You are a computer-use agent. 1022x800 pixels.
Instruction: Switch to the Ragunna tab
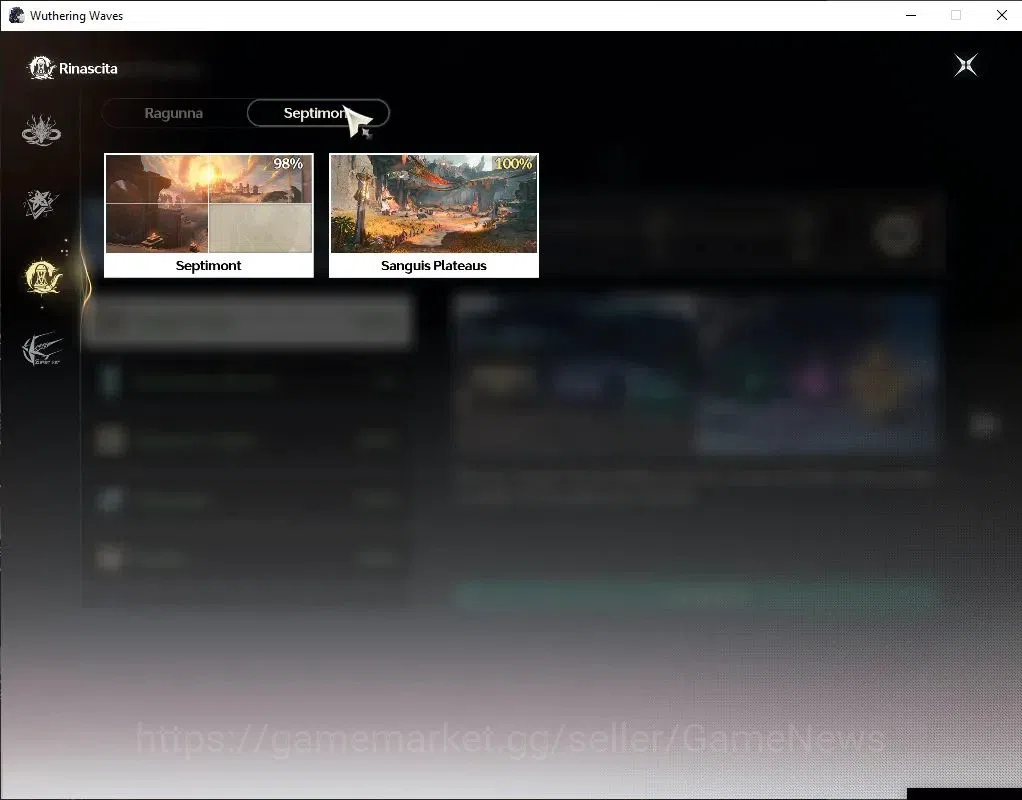point(173,113)
